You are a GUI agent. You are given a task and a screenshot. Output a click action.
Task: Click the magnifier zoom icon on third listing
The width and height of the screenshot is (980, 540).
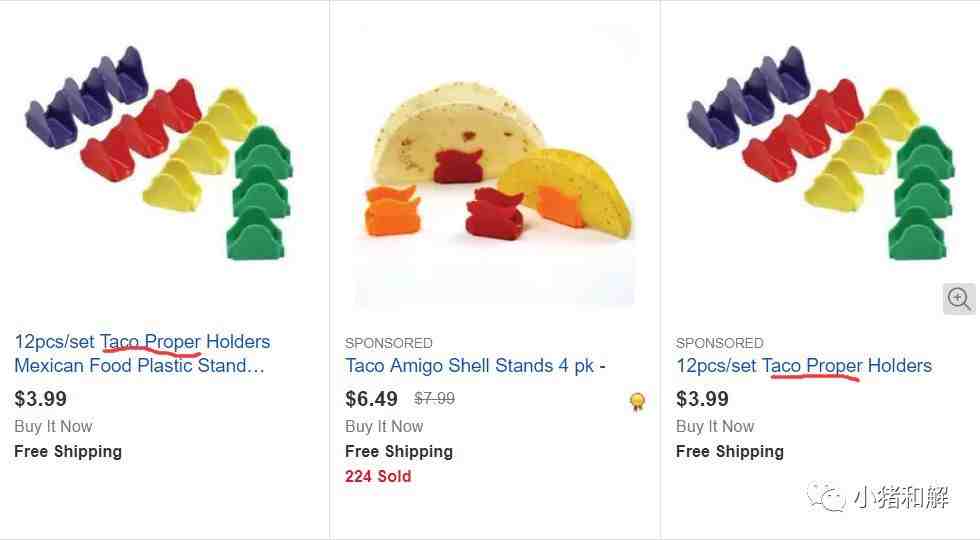[x=959, y=299]
